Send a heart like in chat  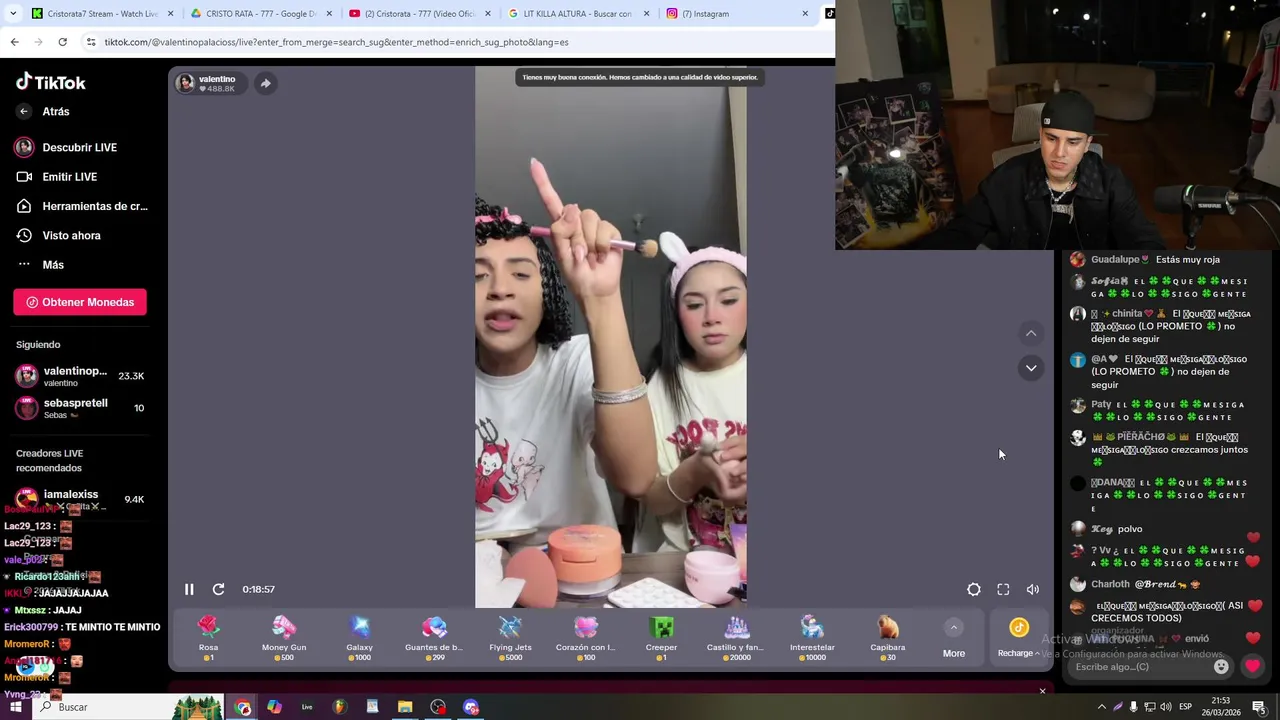pos(1252,666)
